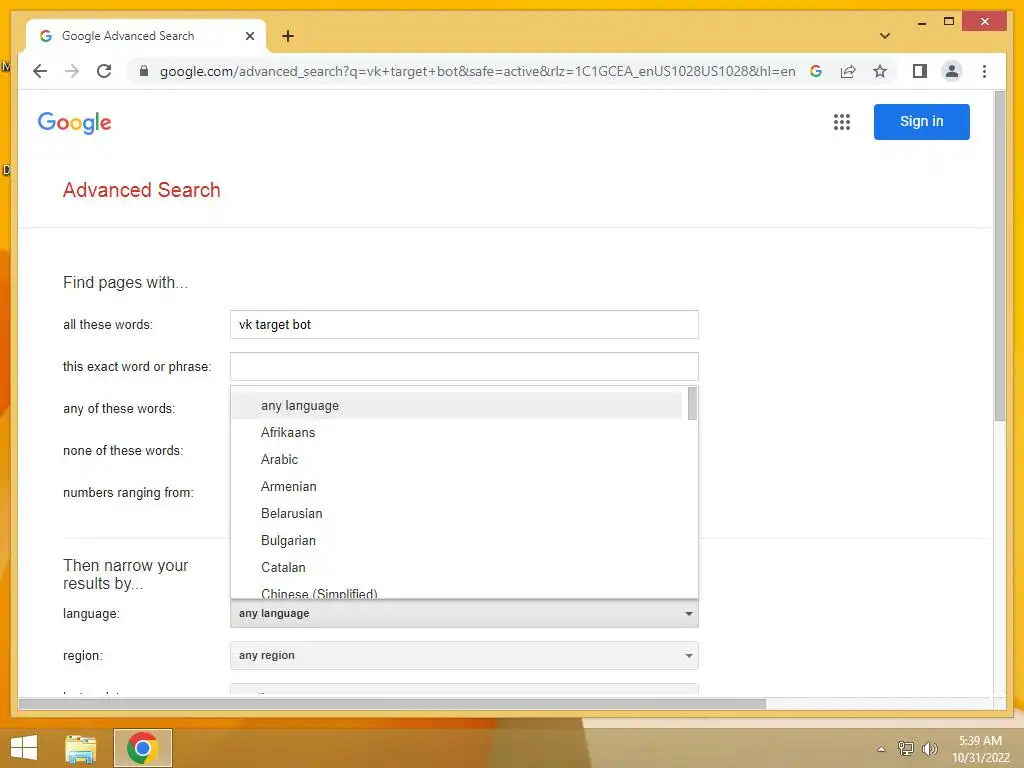
Task: Click the language list scrollbar thumb
Action: pos(692,404)
